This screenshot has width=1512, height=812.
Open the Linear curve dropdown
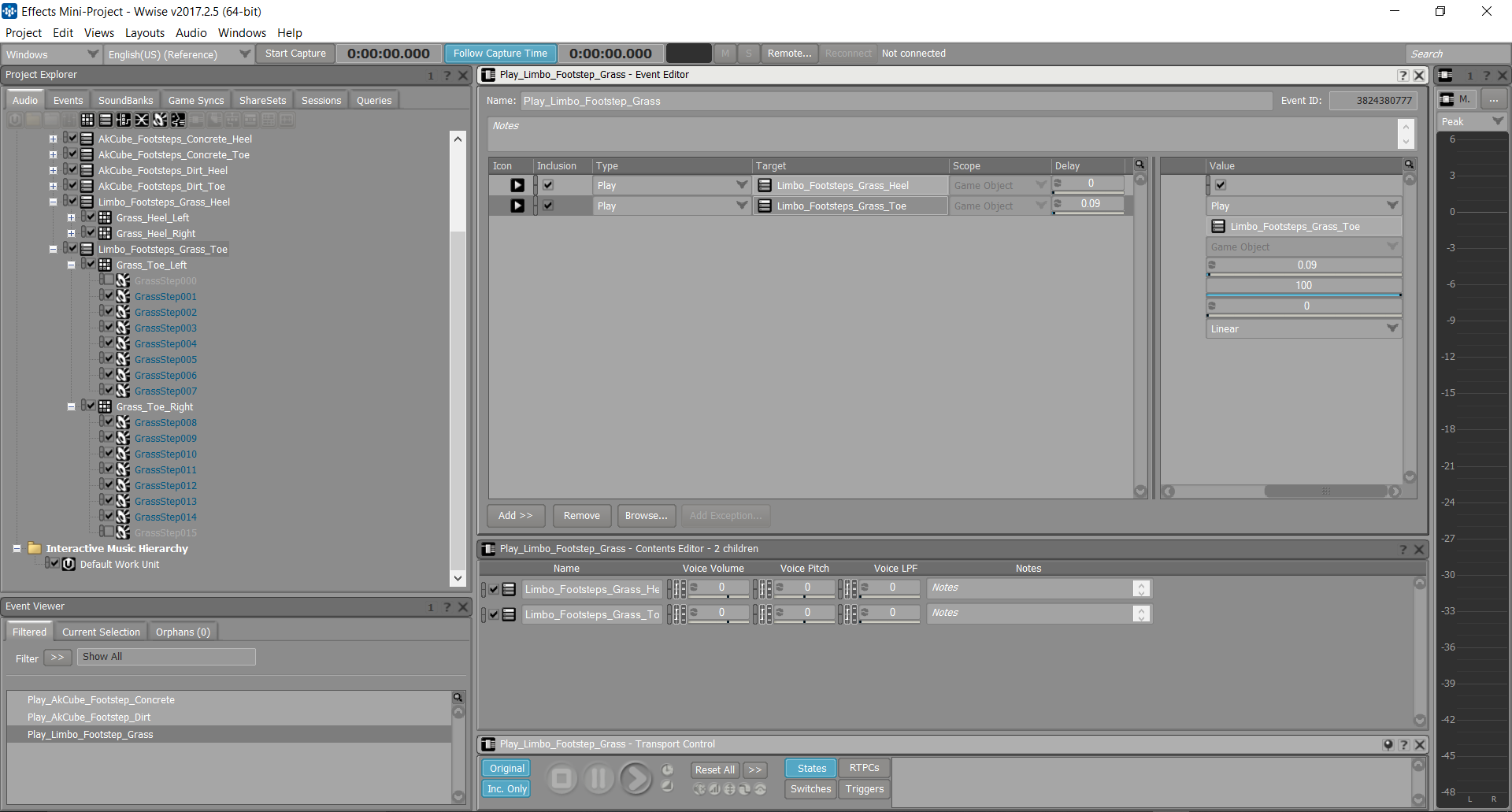coord(1303,328)
